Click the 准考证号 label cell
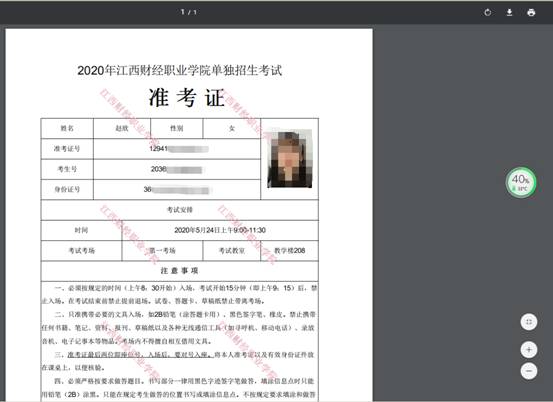Image resolution: width=553 pixels, height=402 pixels. [67, 149]
